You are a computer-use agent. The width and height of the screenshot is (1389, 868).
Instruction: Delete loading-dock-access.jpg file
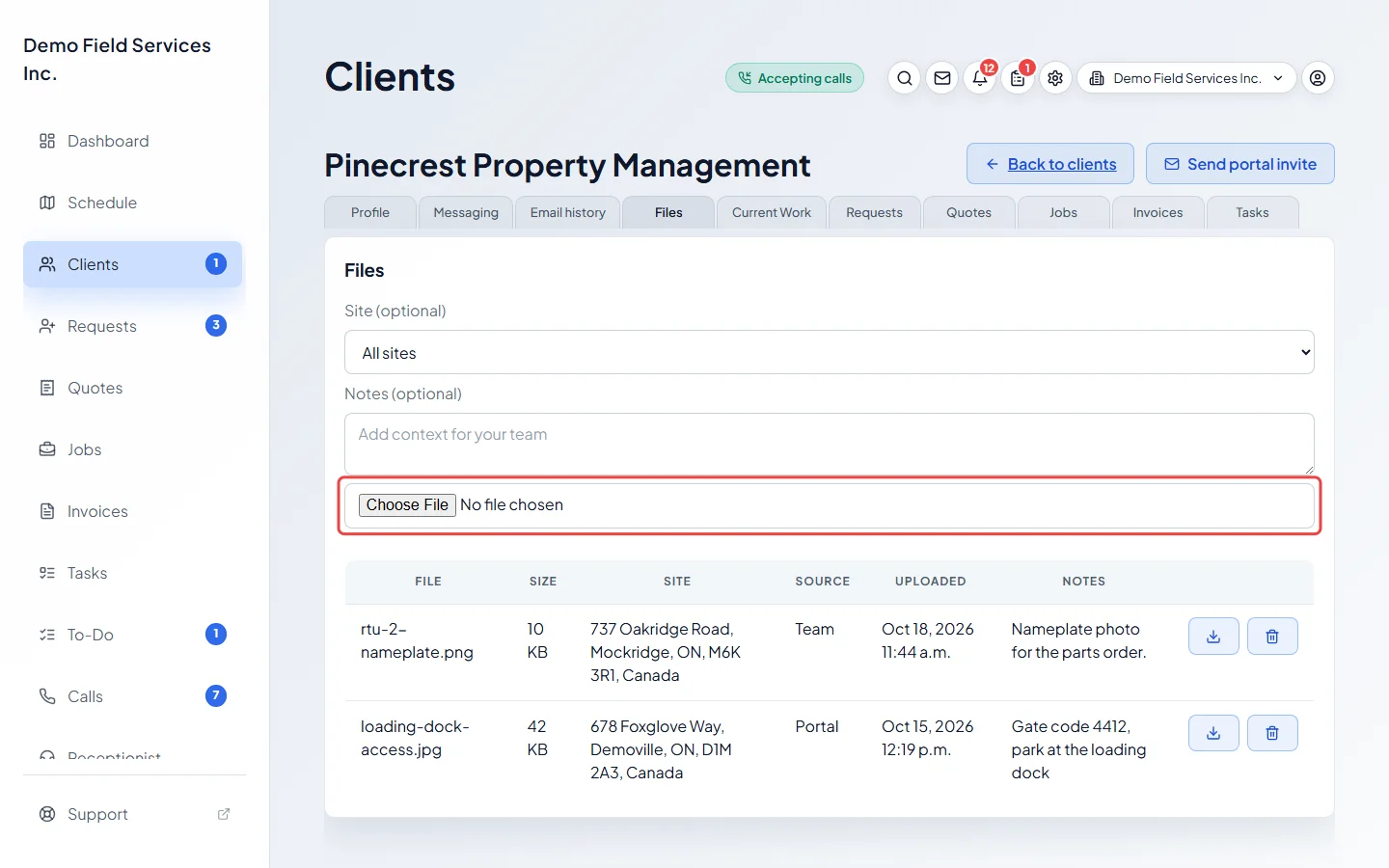point(1272,734)
